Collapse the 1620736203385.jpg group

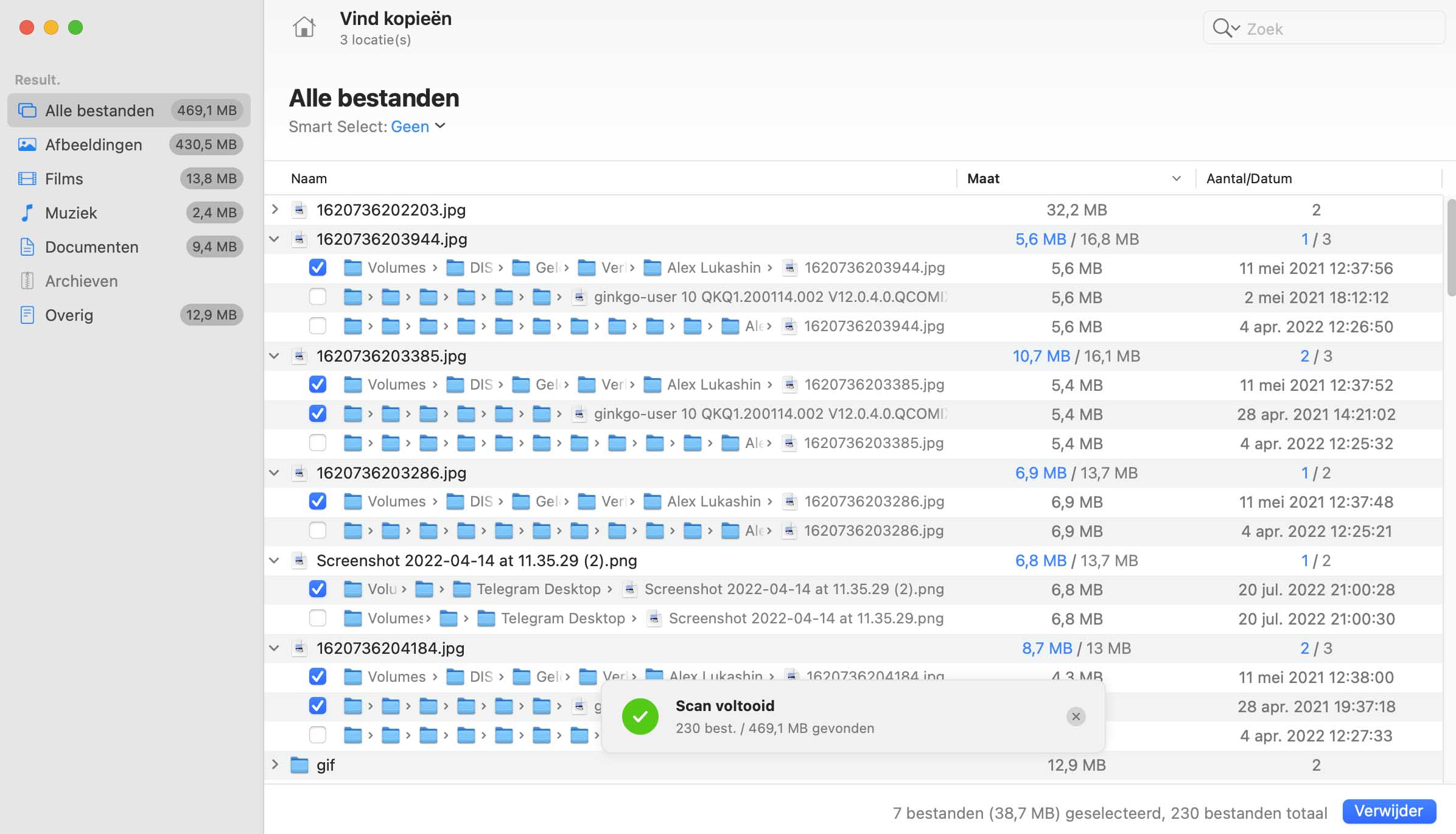275,356
